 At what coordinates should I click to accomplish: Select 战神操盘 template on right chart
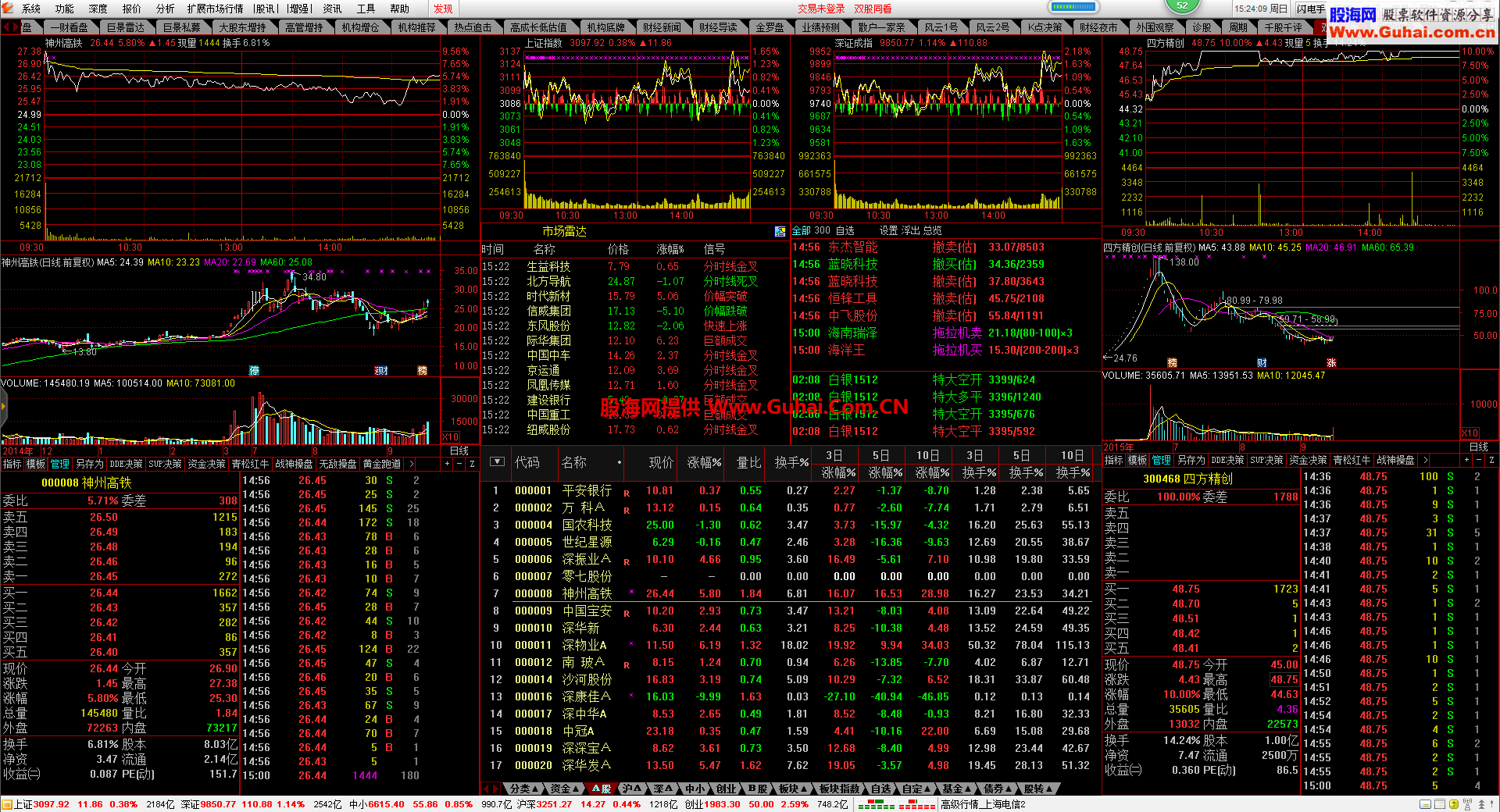coord(1395,461)
